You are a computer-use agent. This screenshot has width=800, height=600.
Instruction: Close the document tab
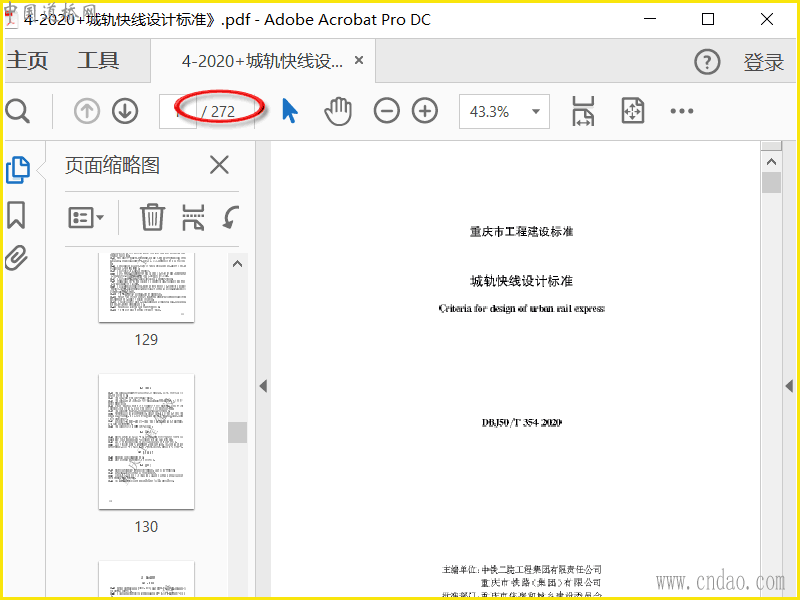coord(359,60)
